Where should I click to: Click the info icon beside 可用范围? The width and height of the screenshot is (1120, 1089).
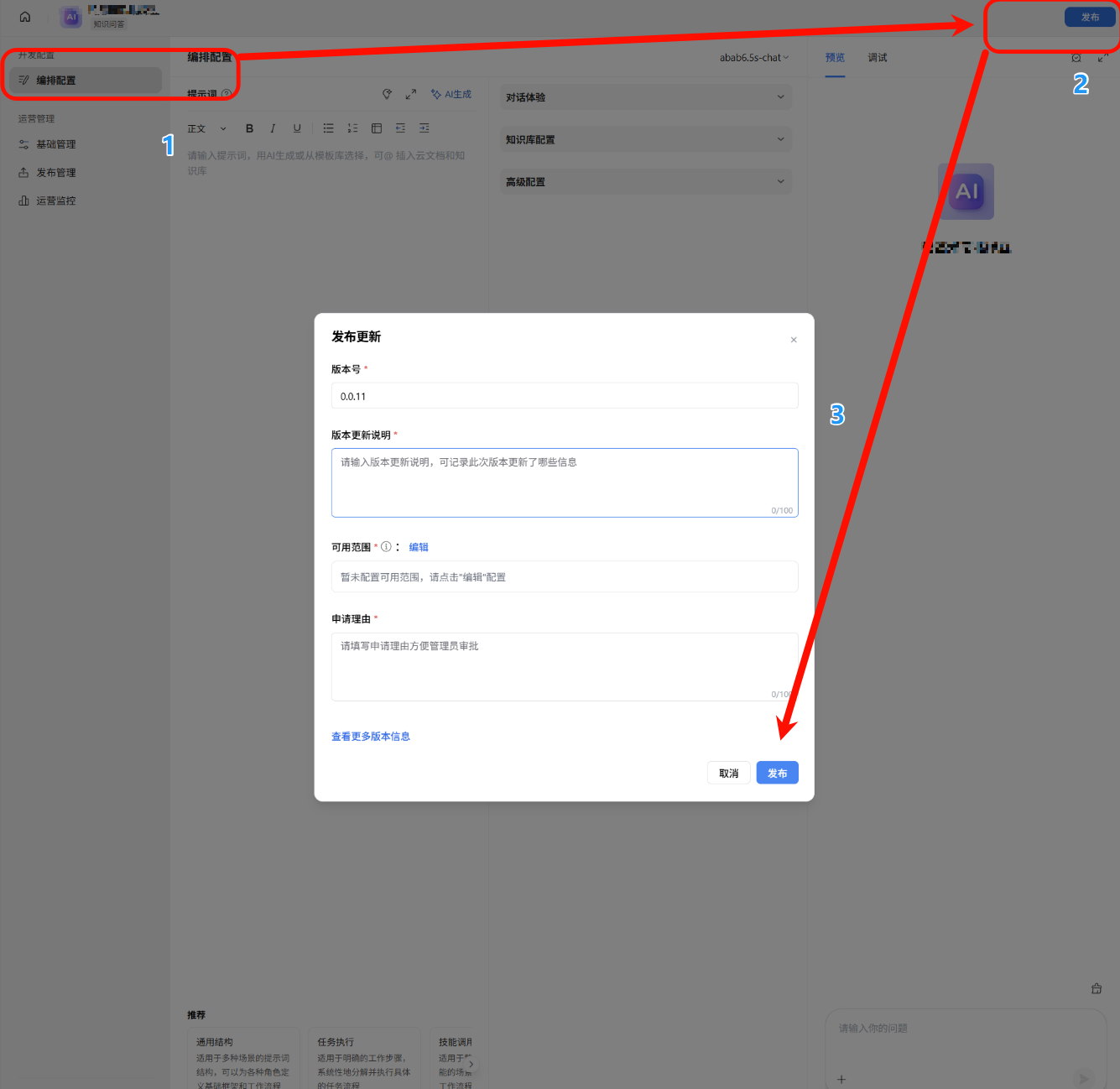click(386, 547)
